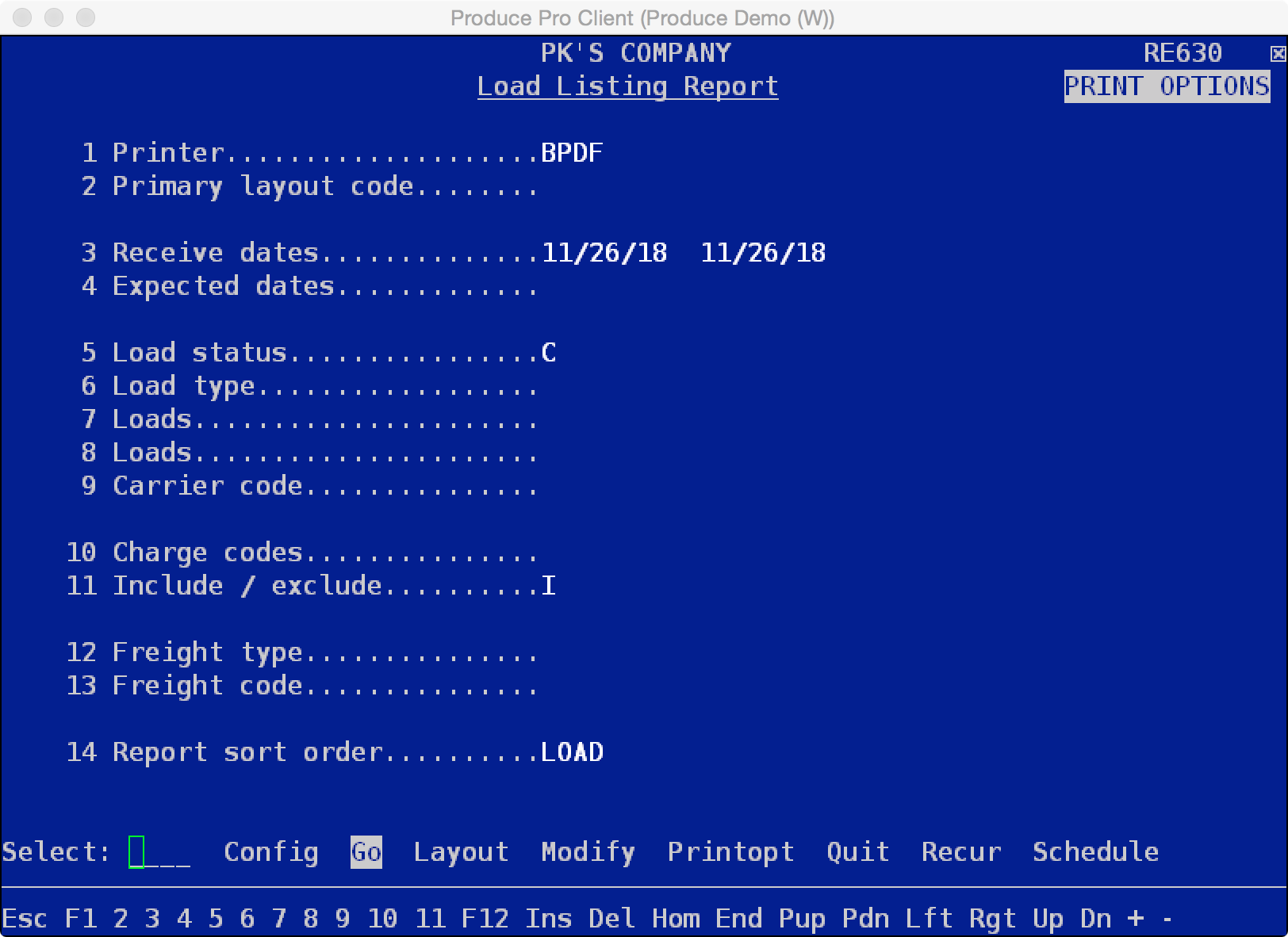This screenshot has width=1288, height=937.
Task: Click the small close box beside RE630
Action: [1277, 54]
